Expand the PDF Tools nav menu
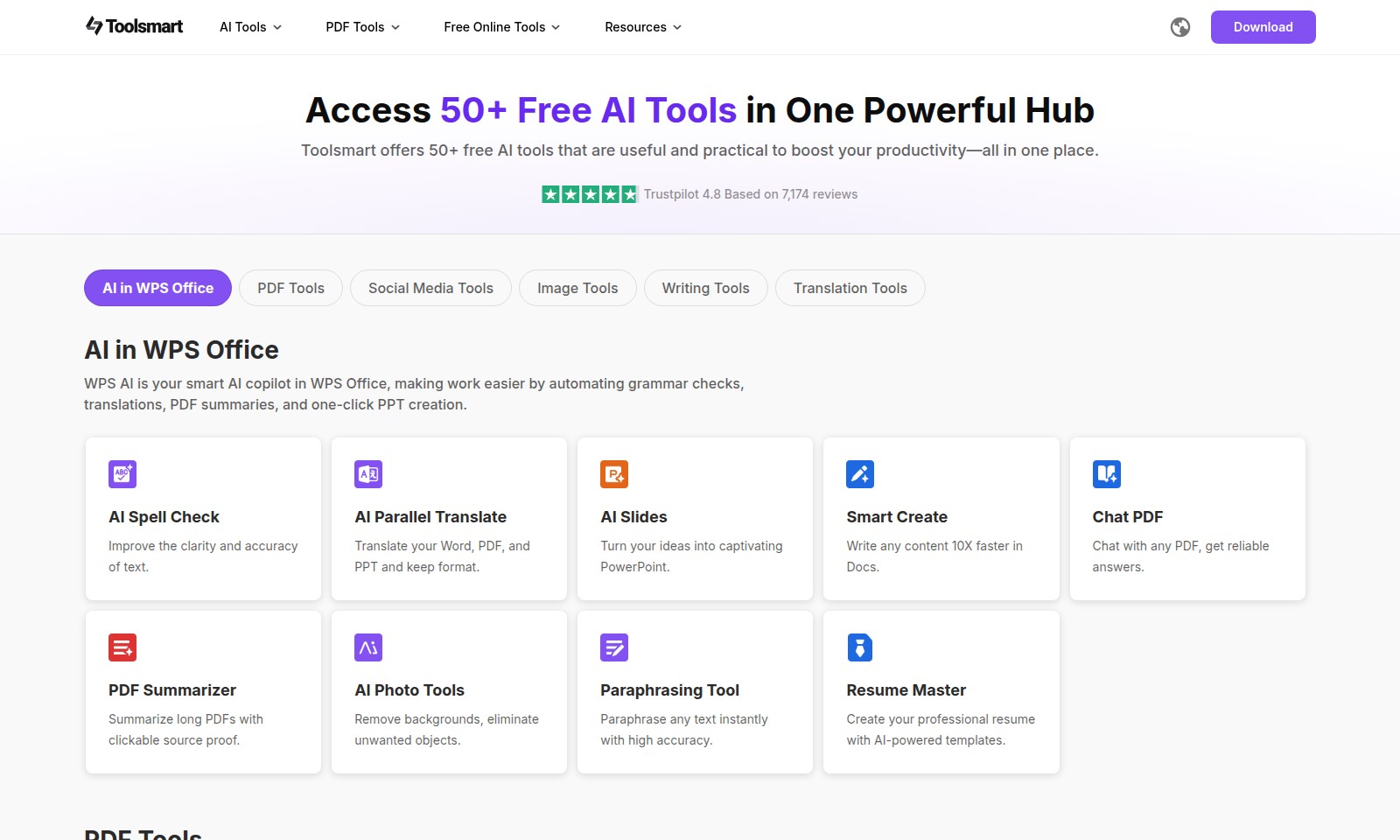 [x=362, y=27]
